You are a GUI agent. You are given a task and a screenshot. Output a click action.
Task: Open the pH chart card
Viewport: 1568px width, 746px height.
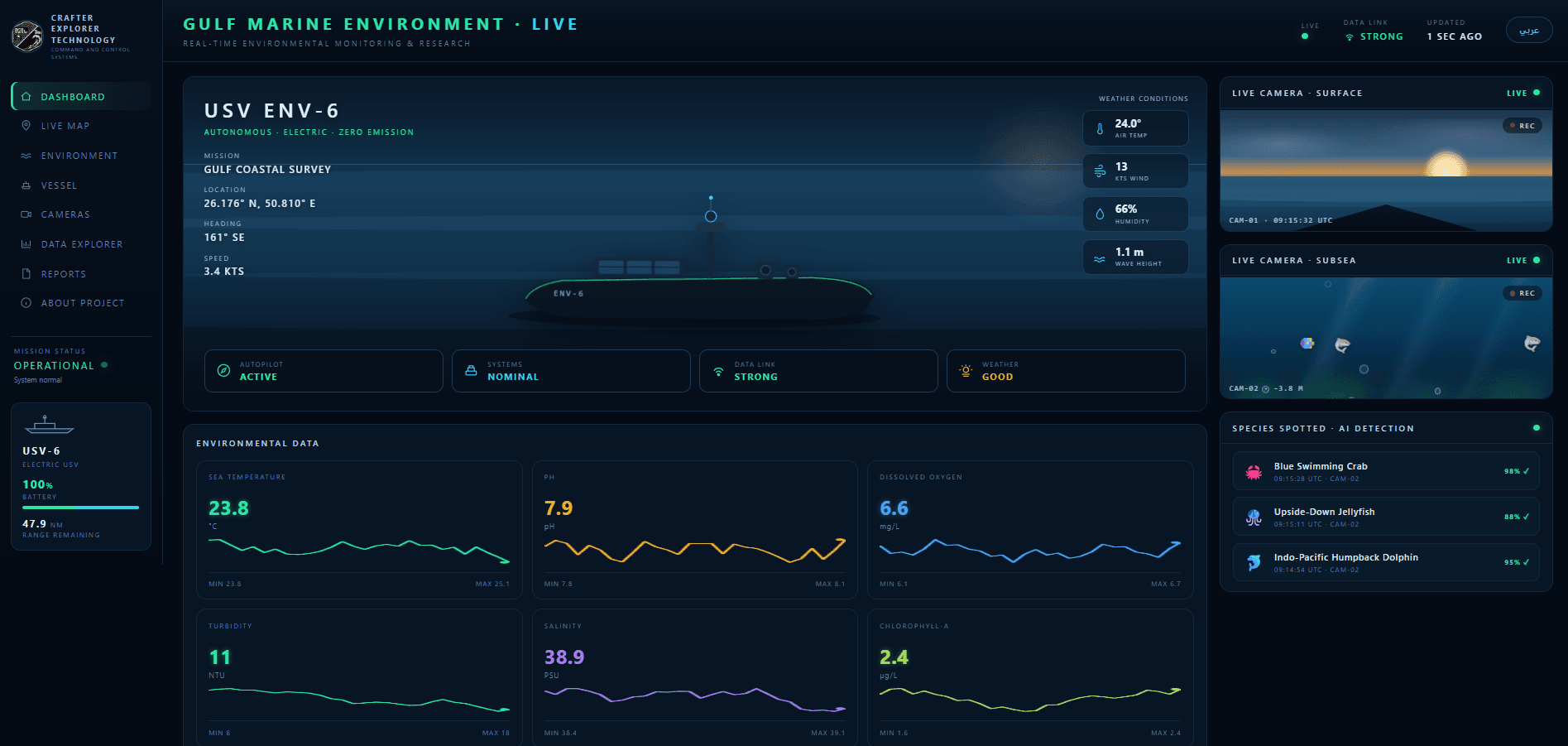point(695,529)
